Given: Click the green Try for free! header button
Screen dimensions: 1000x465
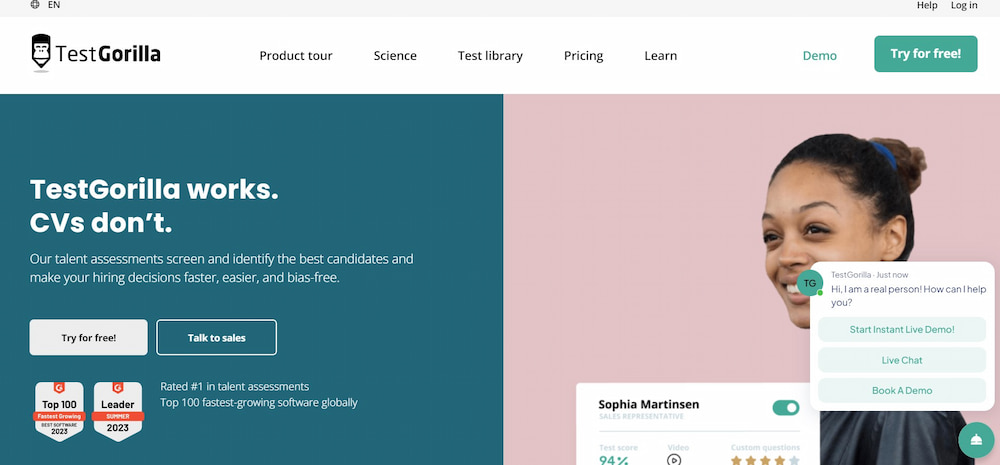Looking at the screenshot, I should (x=925, y=54).
